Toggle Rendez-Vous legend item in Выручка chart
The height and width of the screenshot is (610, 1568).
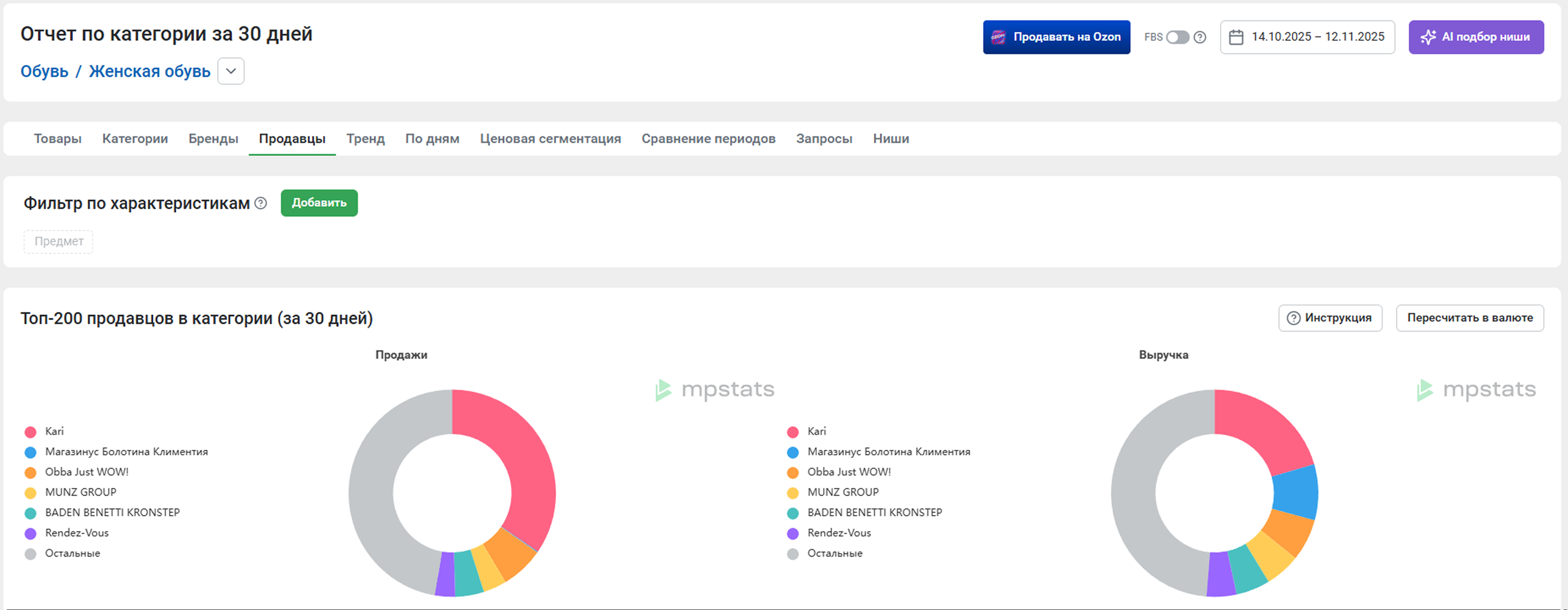838,533
